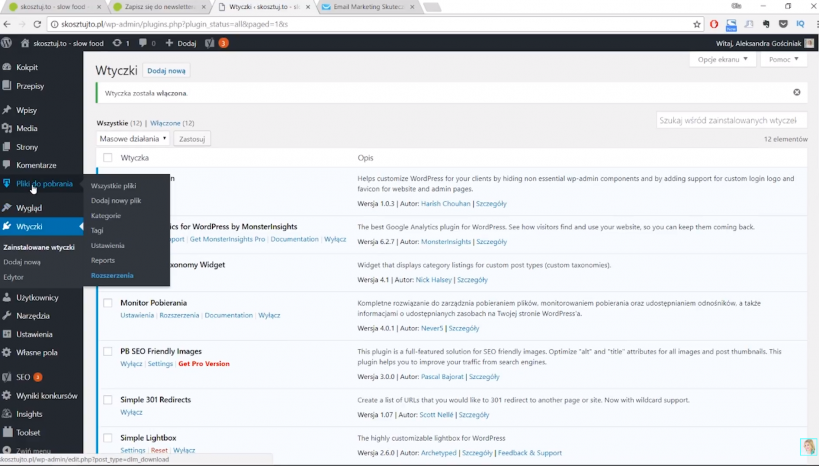Toggle select-all checkbox beside Wtyczka header
Viewport: 819px width, 466px height.
click(x=108, y=157)
